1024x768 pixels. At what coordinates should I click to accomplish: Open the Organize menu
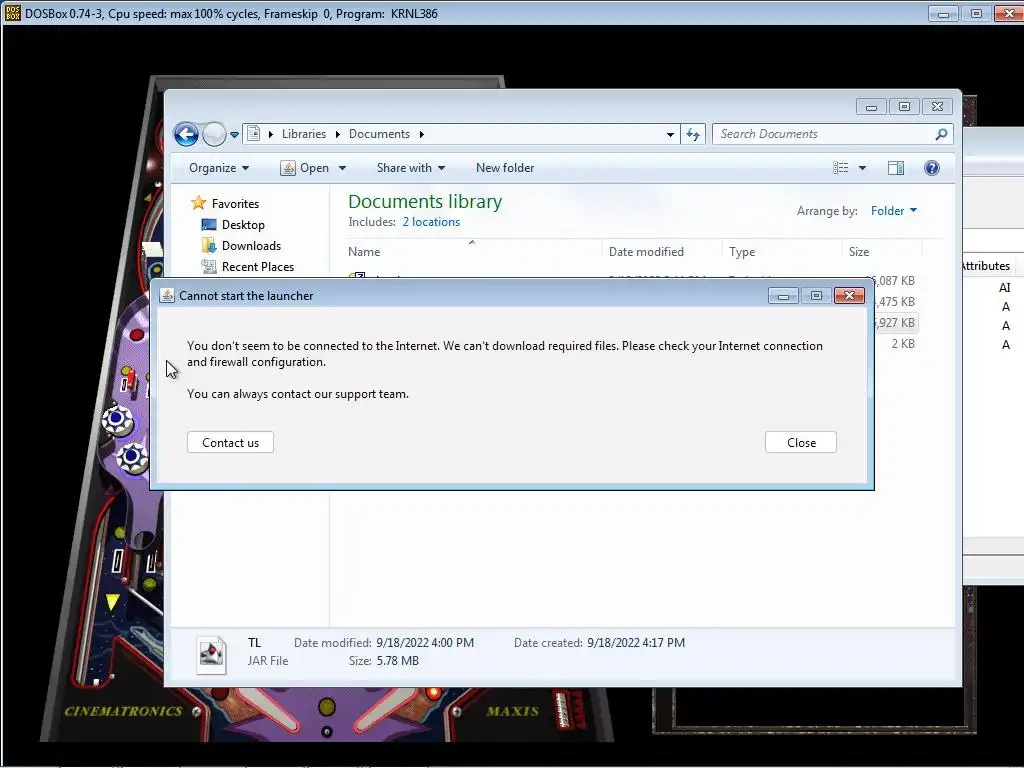[219, 168]
